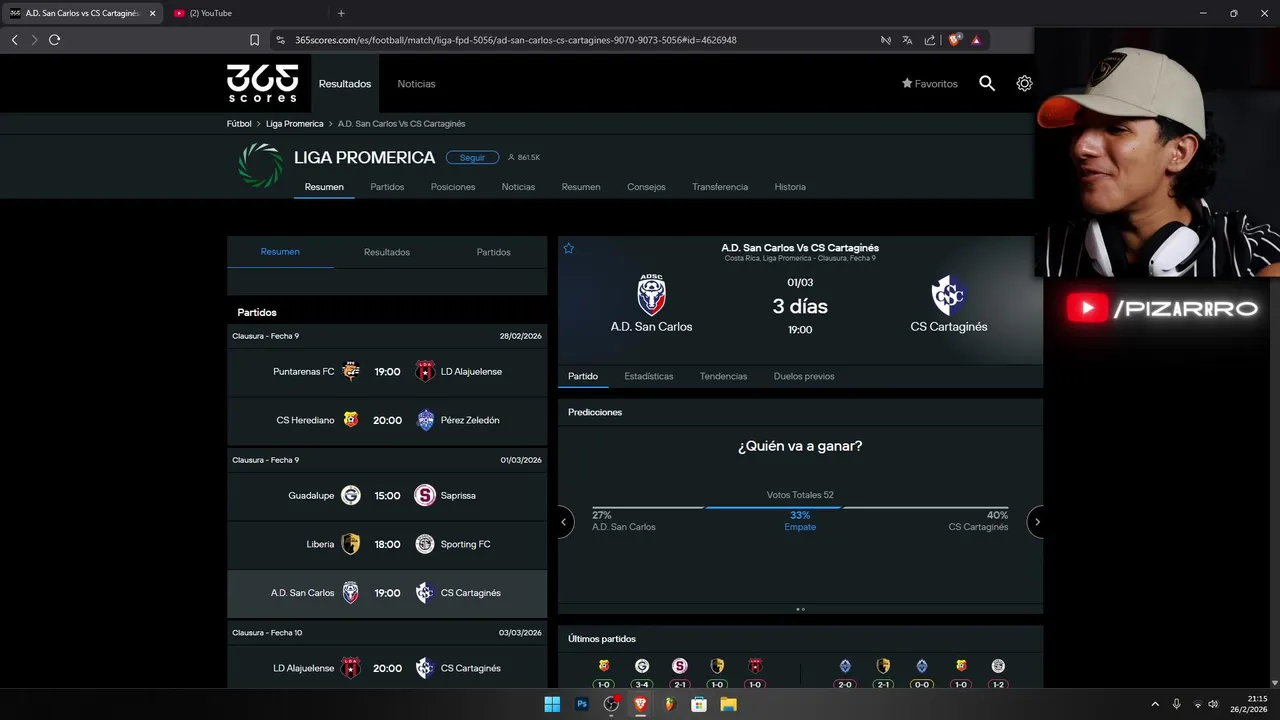Open Photoshop from the taskbar
This screenshot has width=1280, height=720.
pos(582,704)
